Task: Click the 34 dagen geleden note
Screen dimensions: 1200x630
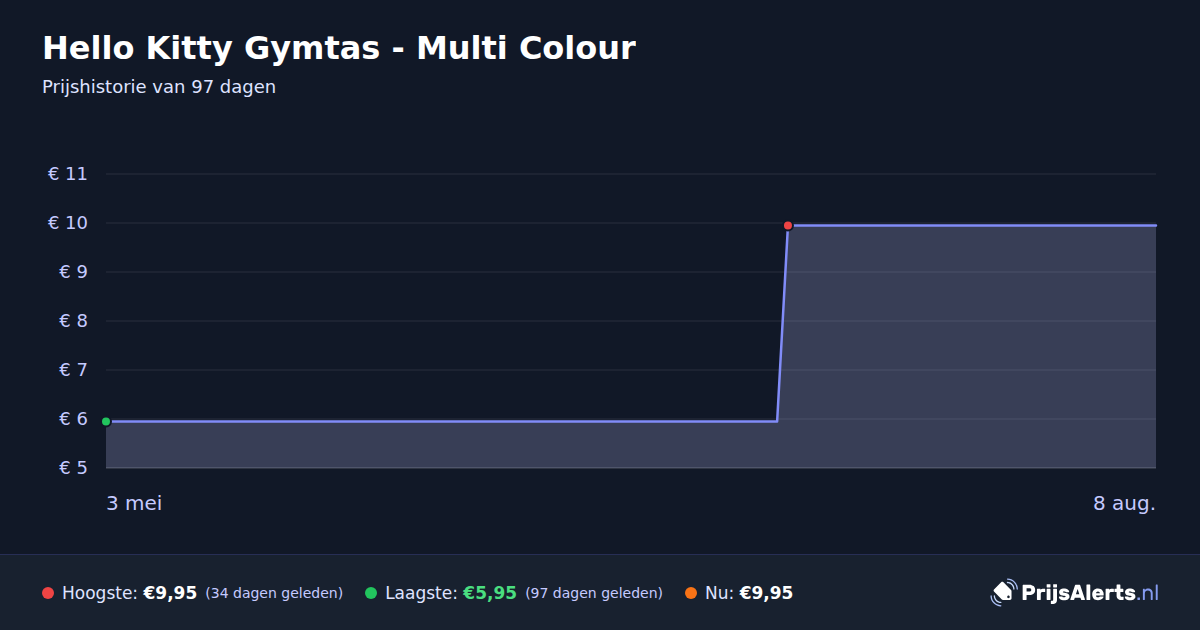Action: 274,593
